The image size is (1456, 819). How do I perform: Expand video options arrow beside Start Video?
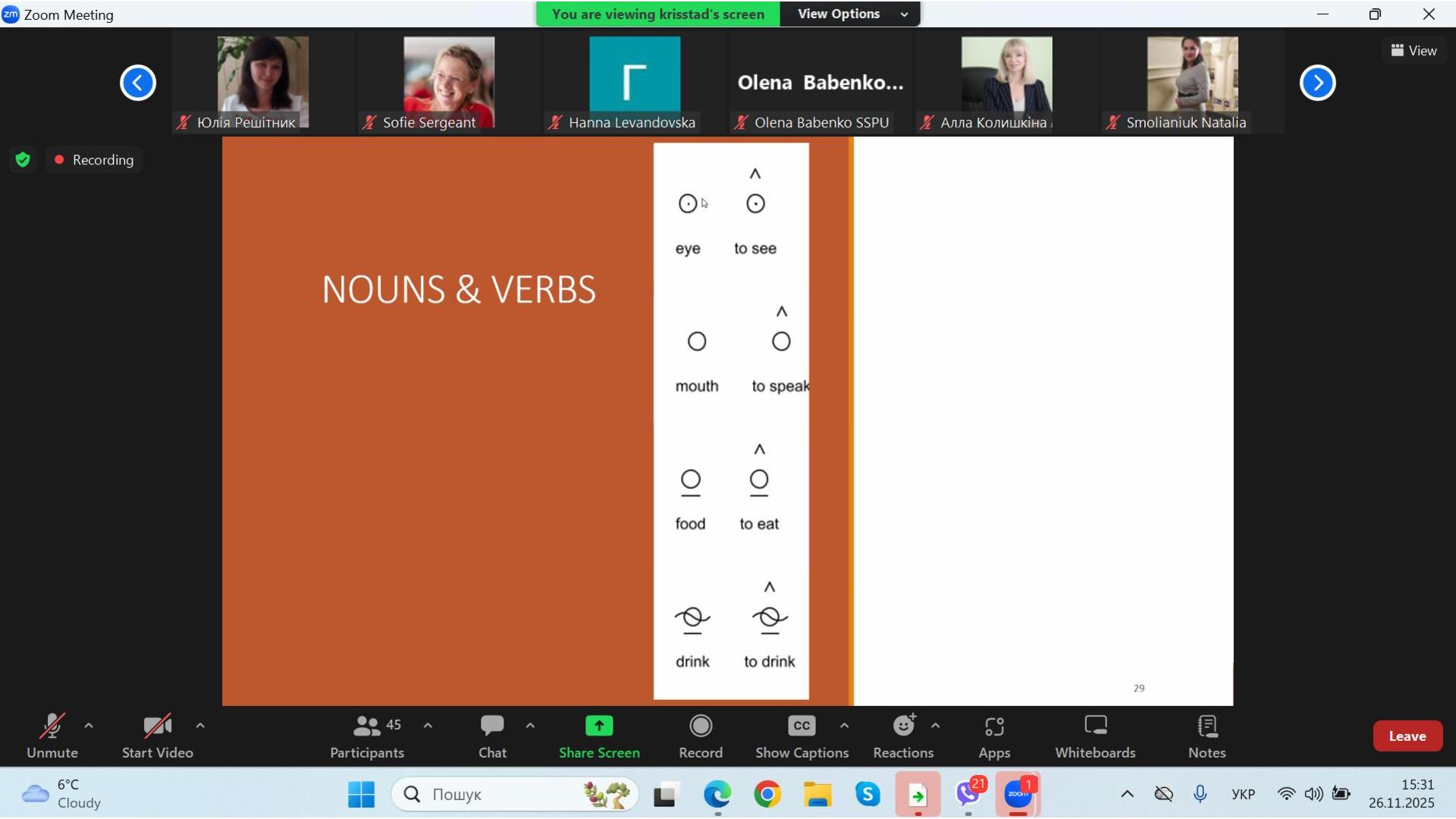pyautogui.click(x=200, y=726)
